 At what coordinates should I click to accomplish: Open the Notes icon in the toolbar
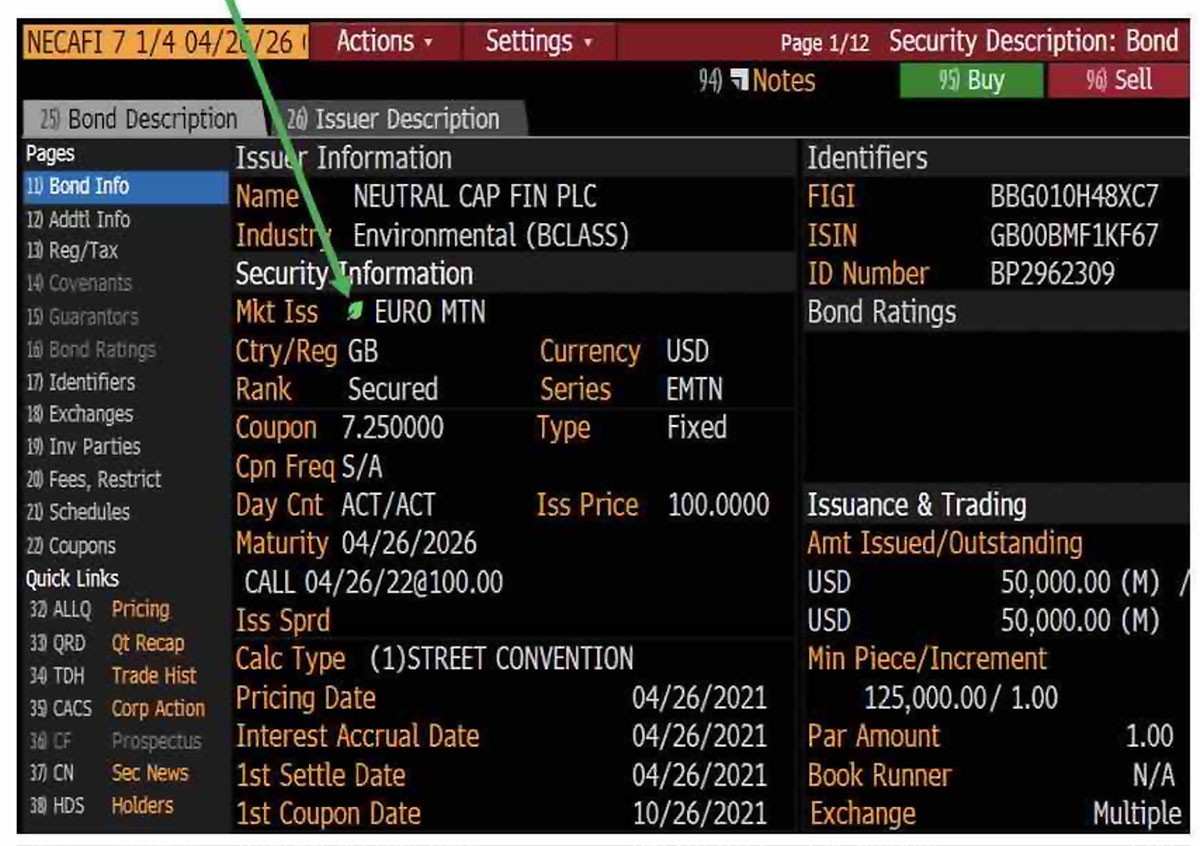(x=741, y=81)
